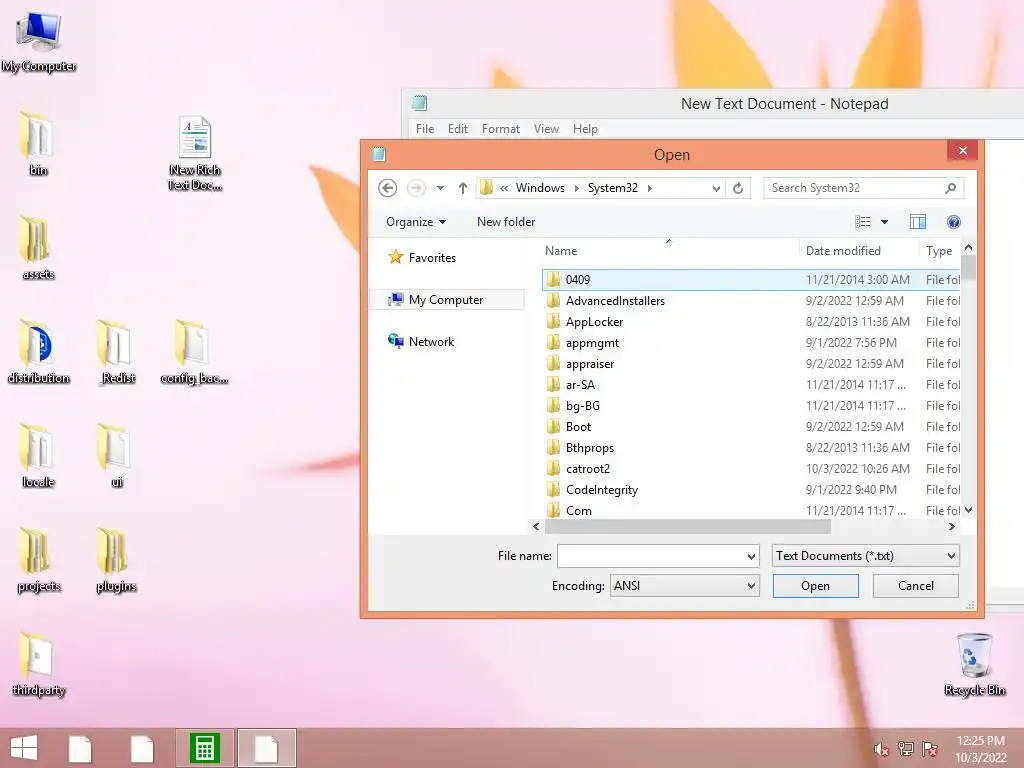Screen dimensions: 1024x768
Task: Select the bg-BG folder
Action: click(x=751, y=406)
